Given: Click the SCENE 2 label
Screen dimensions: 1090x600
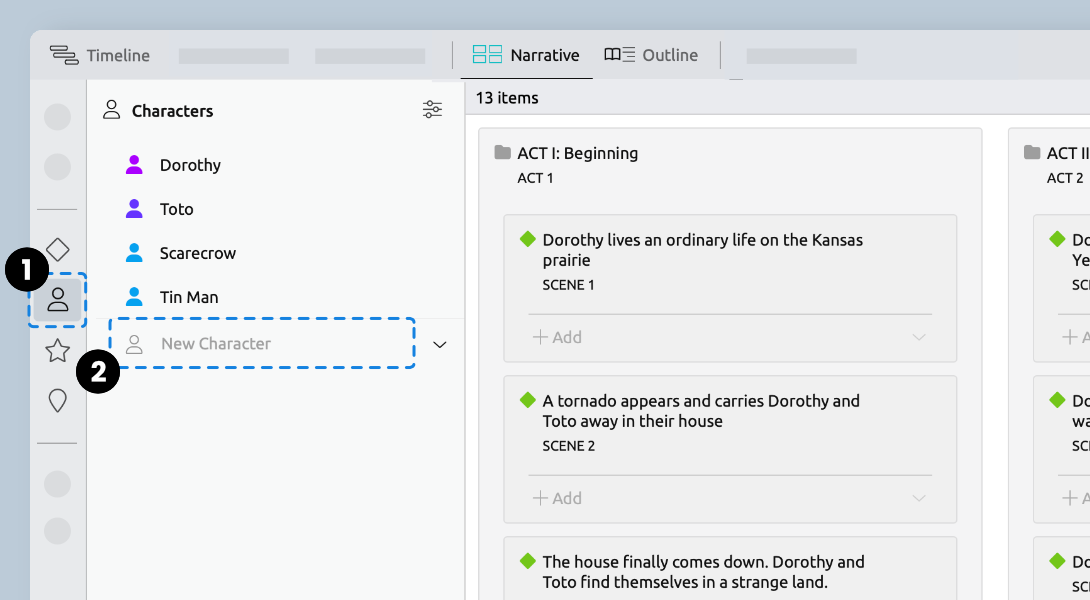Looking at the screenshot, I should click(569, 446).
